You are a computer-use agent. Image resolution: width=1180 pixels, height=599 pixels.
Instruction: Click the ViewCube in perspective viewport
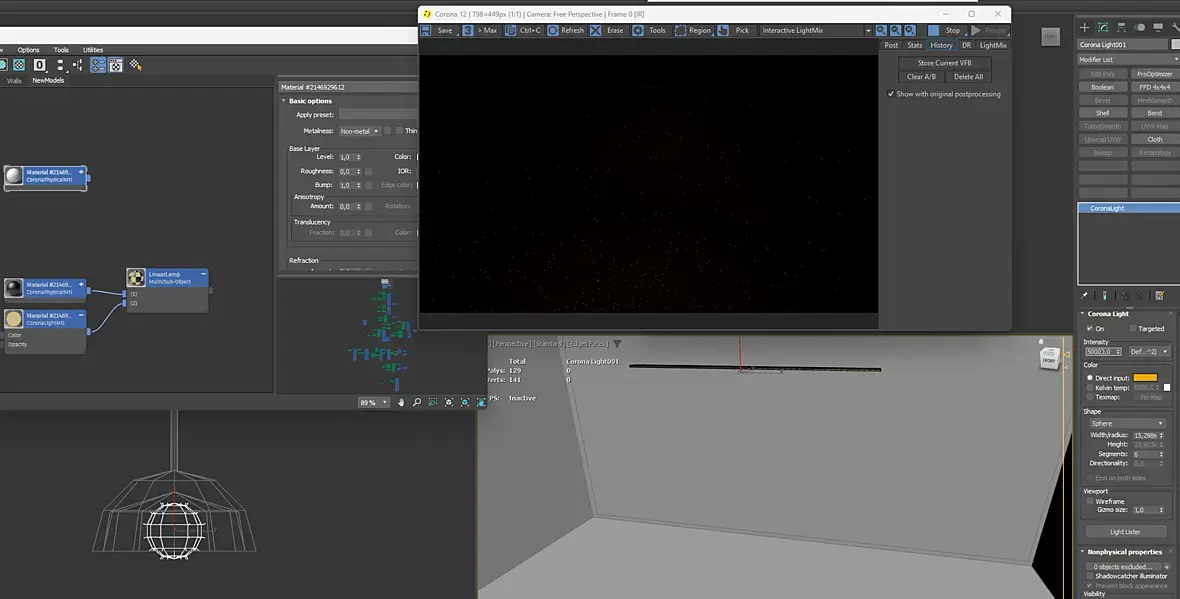click(1049, 359)
